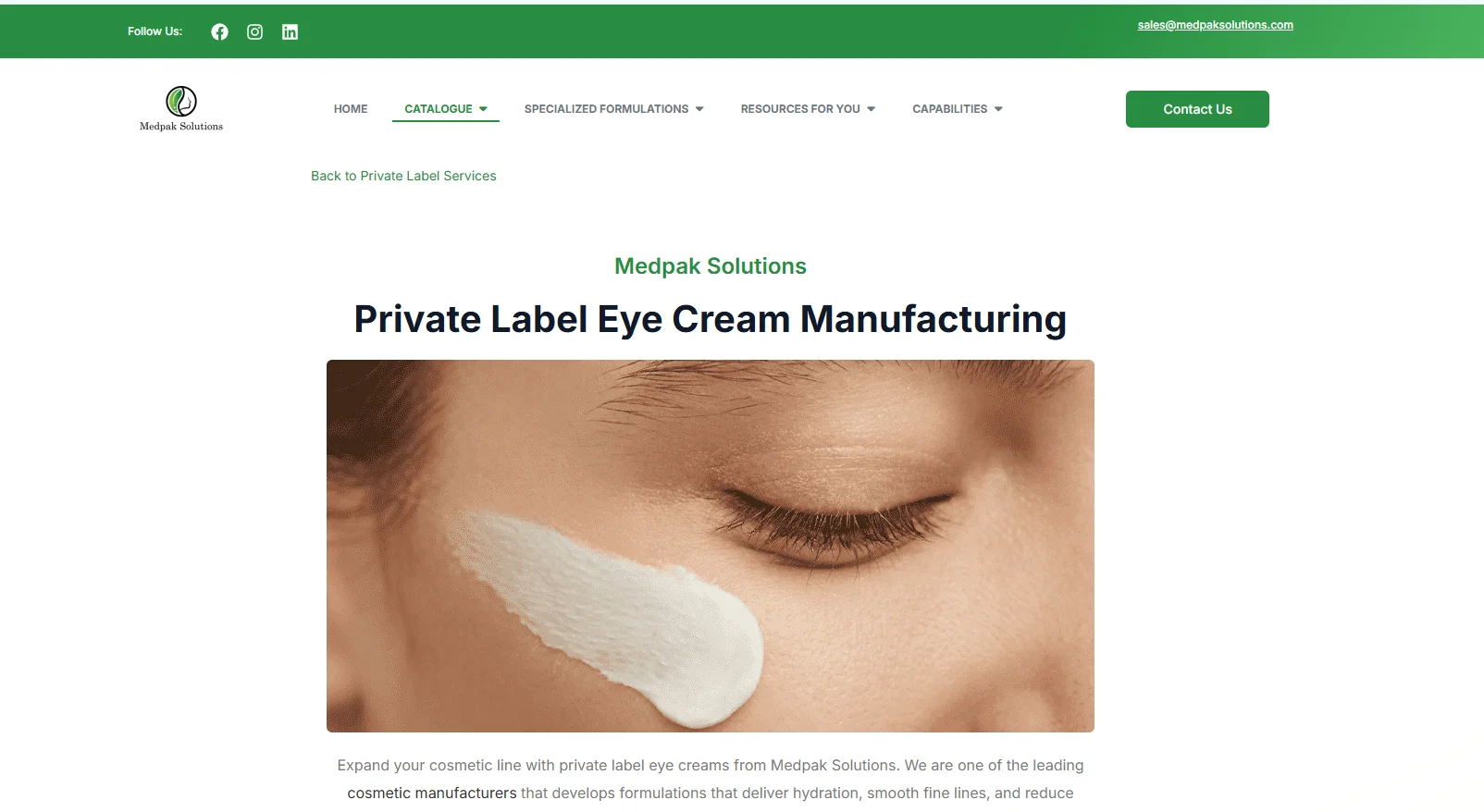Viewport: 1484px width, 812px height.
Task: Open the LinkedIn social icon
Action: pos(290,31)
